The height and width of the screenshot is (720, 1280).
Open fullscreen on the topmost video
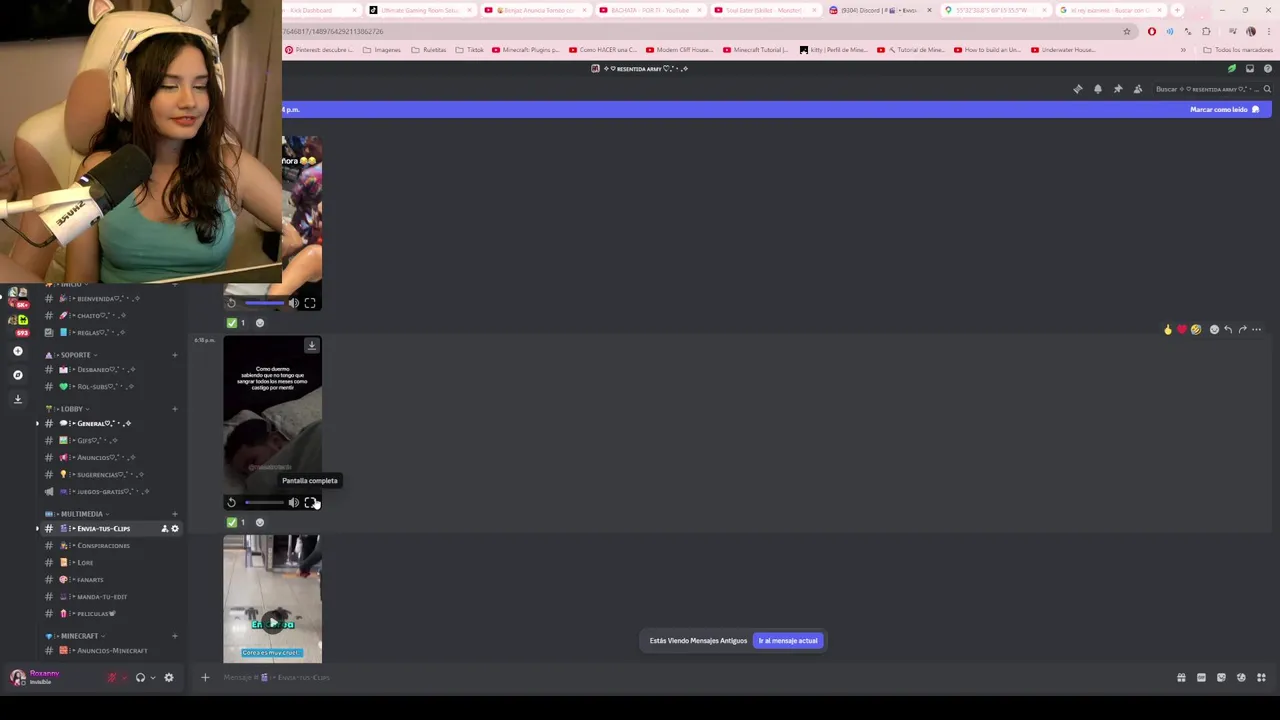pyautogui.click(x=310, y=303)
